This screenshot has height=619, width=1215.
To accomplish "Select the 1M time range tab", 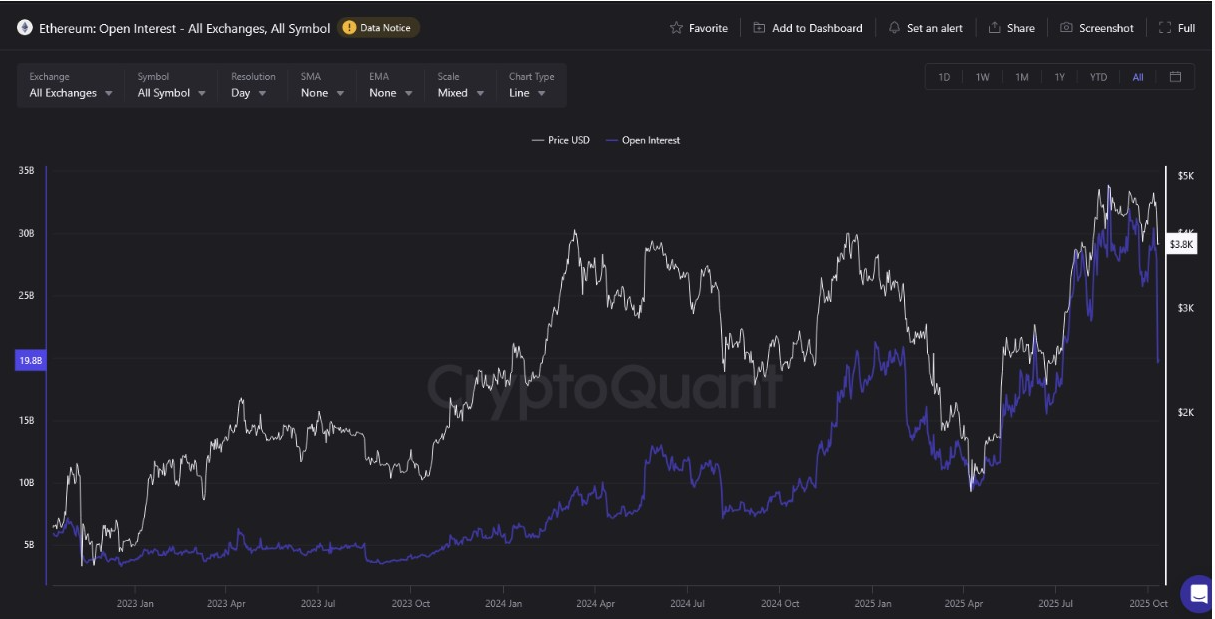I will click(1021, 77).
